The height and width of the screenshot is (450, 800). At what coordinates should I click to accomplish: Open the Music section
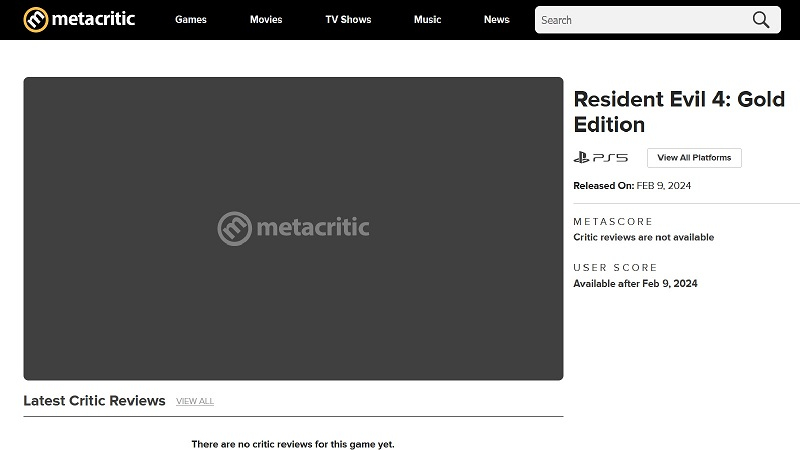(427, 20)
